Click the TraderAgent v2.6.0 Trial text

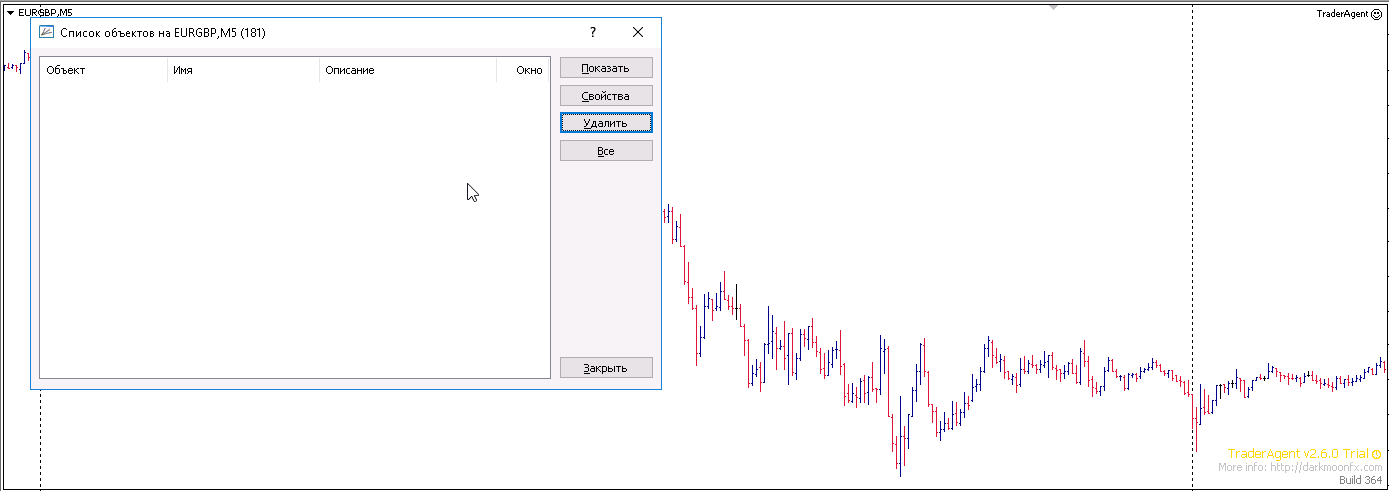click(x=1298, y=454)
